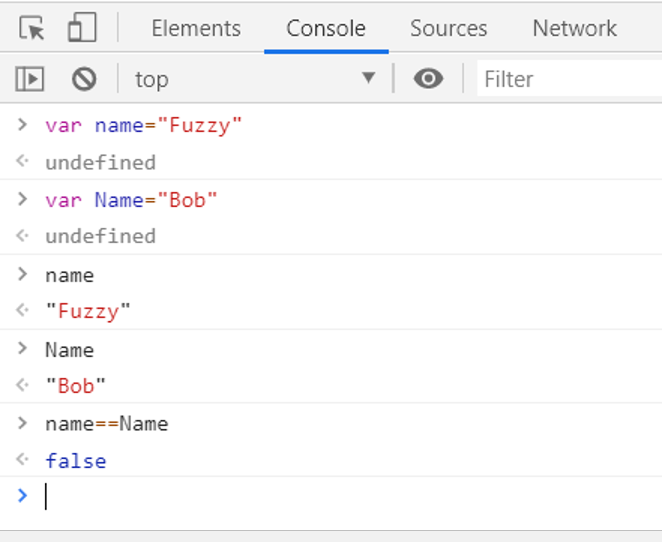Open the live expression eye icon
The height and width of the screenshot is (542, 662).
[x=428, y=79]
